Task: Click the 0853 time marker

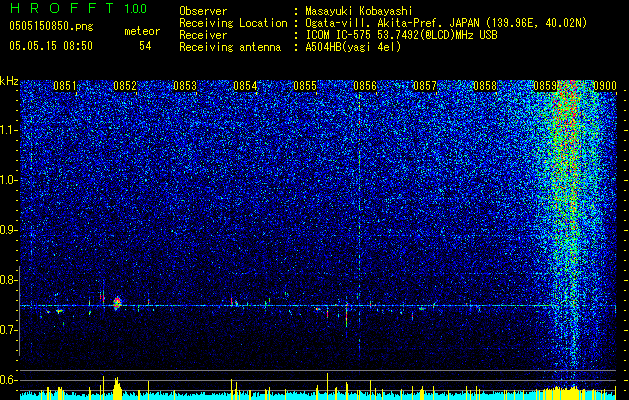Action: click(x=185, y=86)
